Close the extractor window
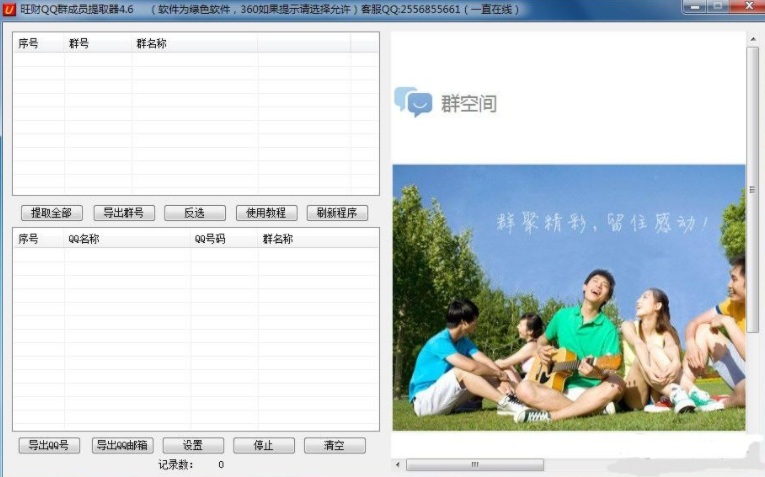The image size is (765, 477). coord(749,7)
